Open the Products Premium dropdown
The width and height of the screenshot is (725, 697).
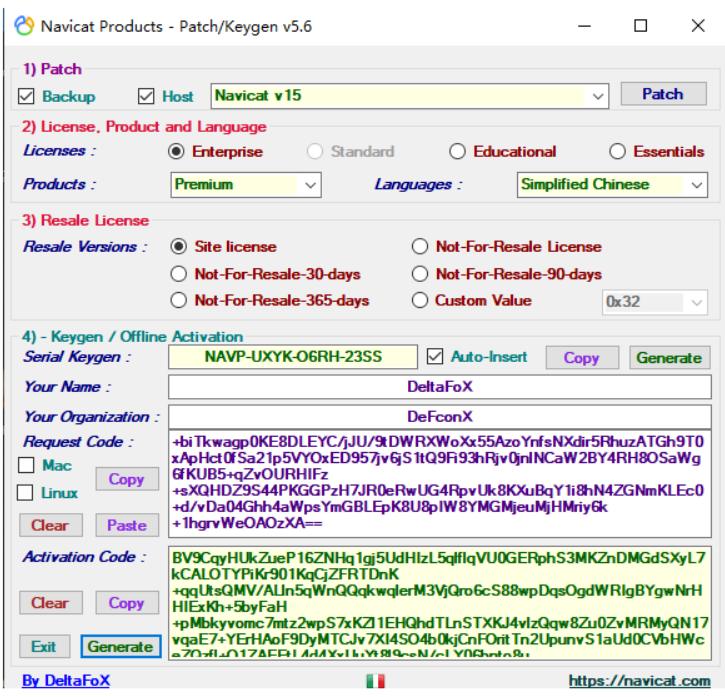246,185
